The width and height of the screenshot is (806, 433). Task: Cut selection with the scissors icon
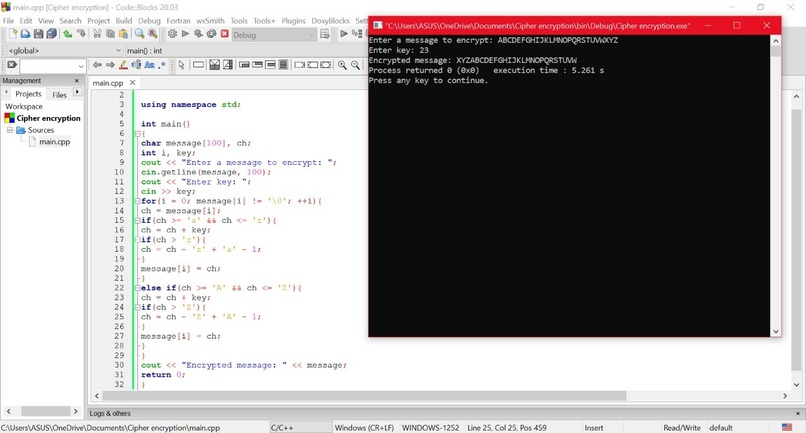point(97,34)
